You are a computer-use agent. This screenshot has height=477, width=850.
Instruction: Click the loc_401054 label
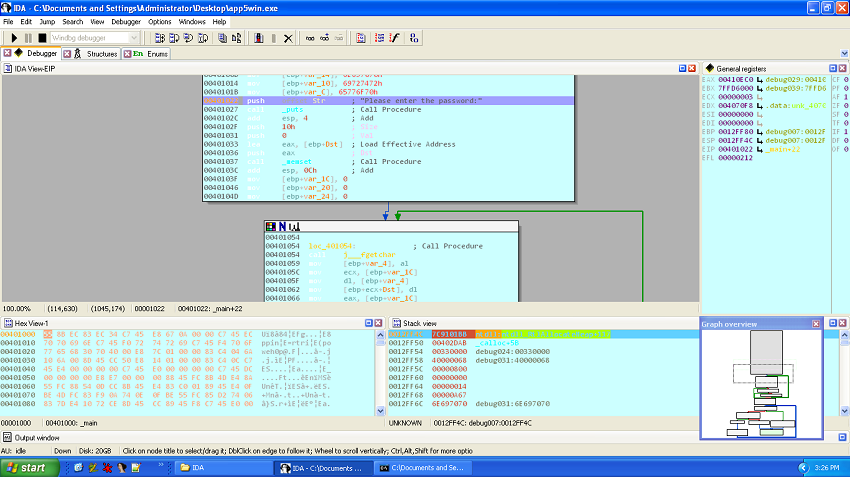click(x=332, y=246)
